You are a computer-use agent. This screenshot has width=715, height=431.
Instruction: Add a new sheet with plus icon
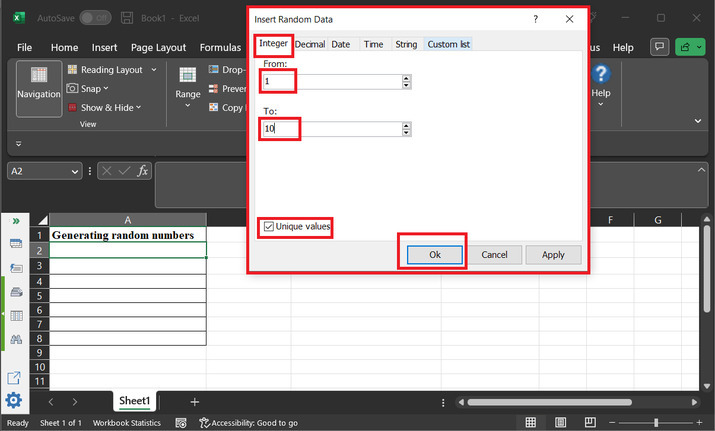195,401
